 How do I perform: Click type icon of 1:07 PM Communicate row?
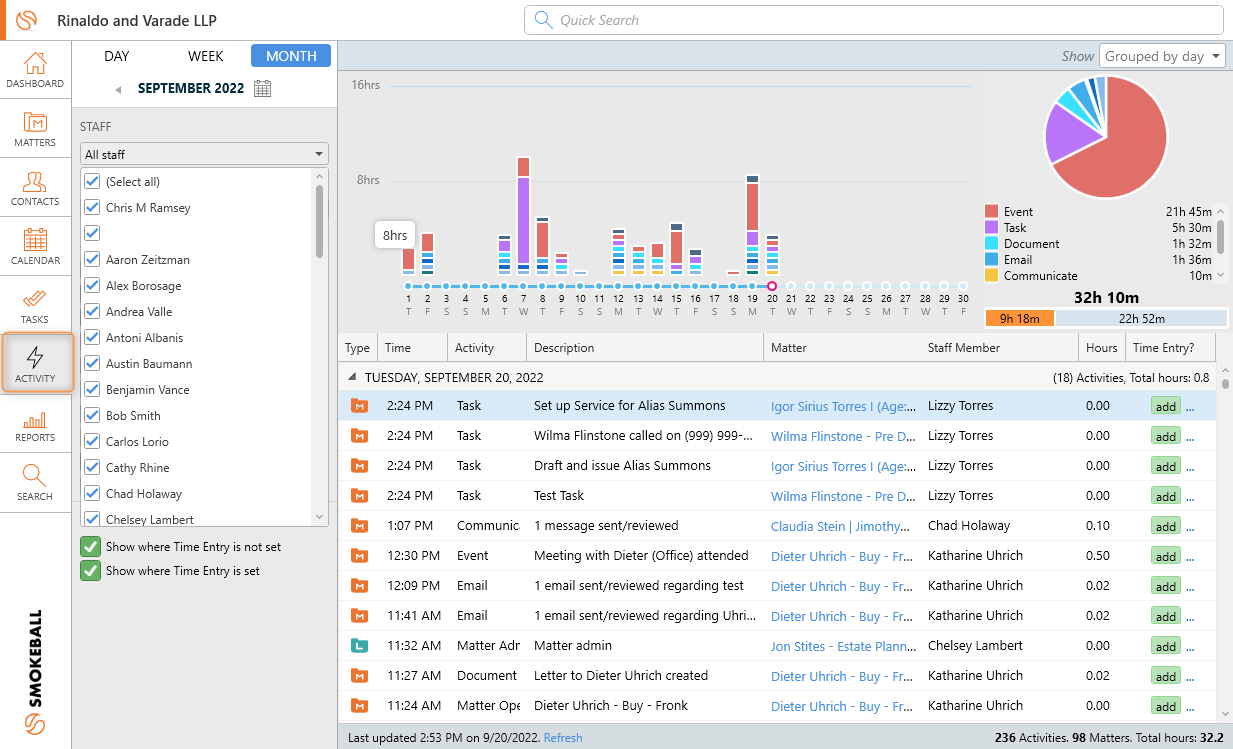click(x=359, y=526)
